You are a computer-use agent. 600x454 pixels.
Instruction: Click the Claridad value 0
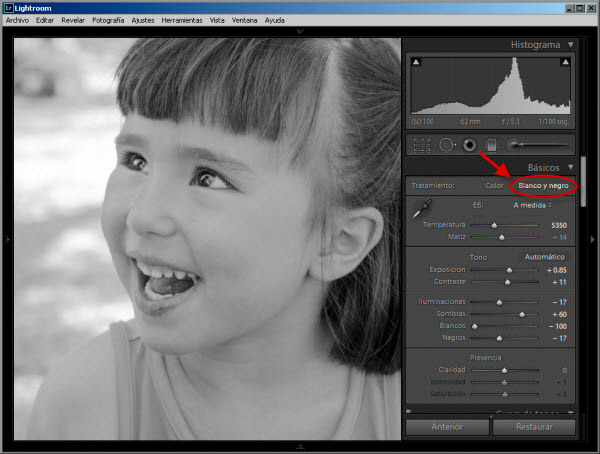564,371
